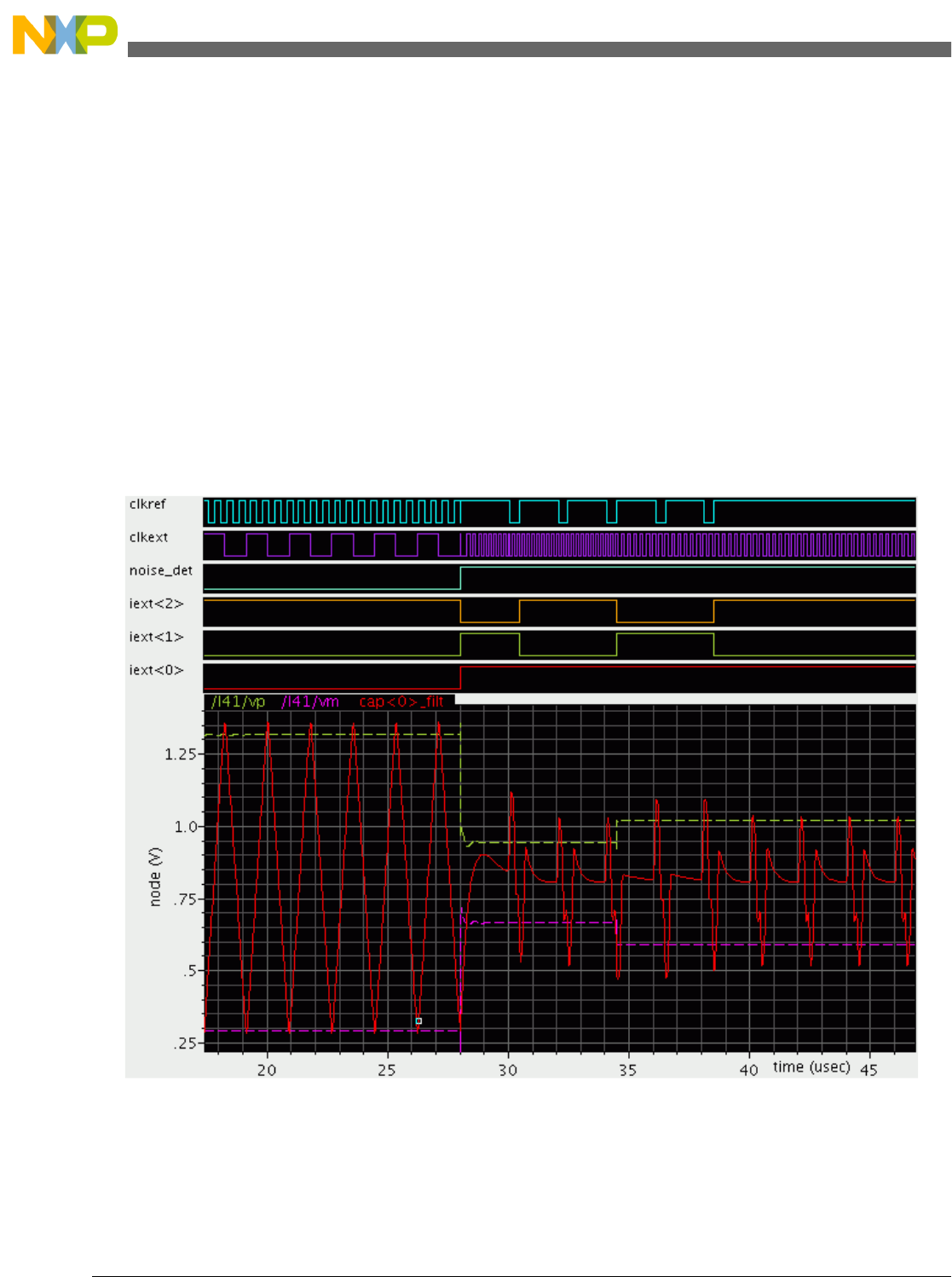Click the small square waveform cursor marker

[x=418, y=1020]
